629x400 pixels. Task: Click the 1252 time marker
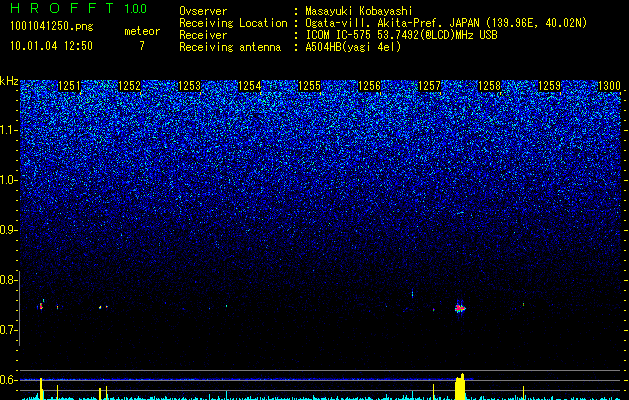(x=129, y=86)
